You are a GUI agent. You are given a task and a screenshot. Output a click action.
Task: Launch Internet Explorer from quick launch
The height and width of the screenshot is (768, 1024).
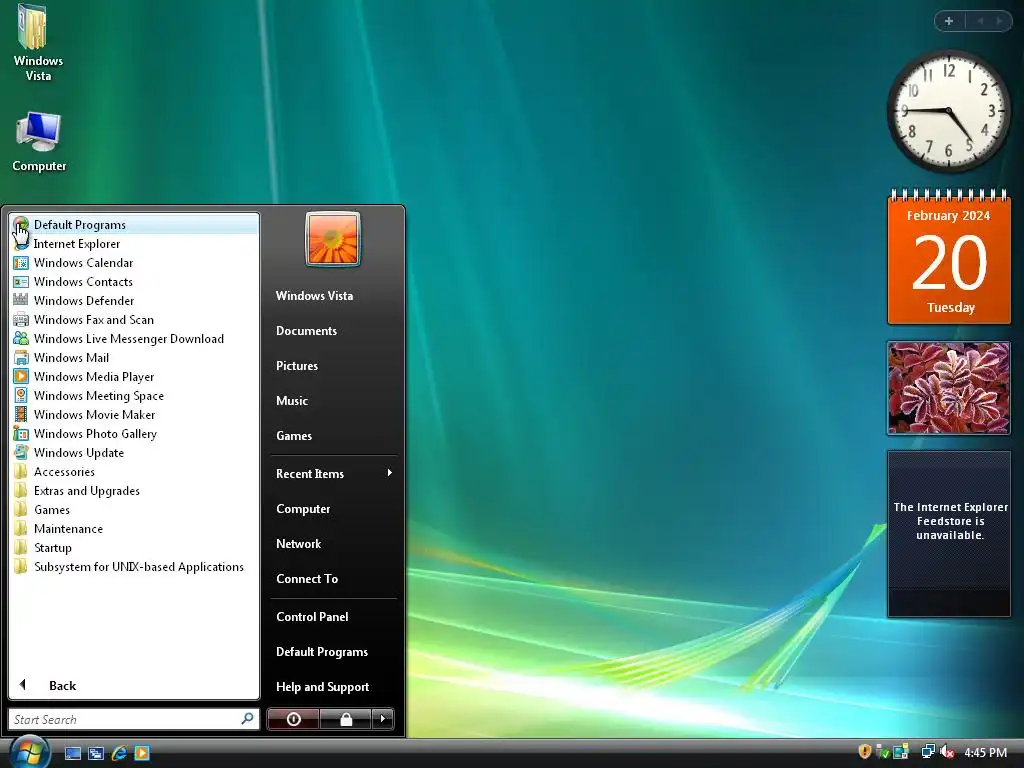pyautogui.click(x=119, y=753)
